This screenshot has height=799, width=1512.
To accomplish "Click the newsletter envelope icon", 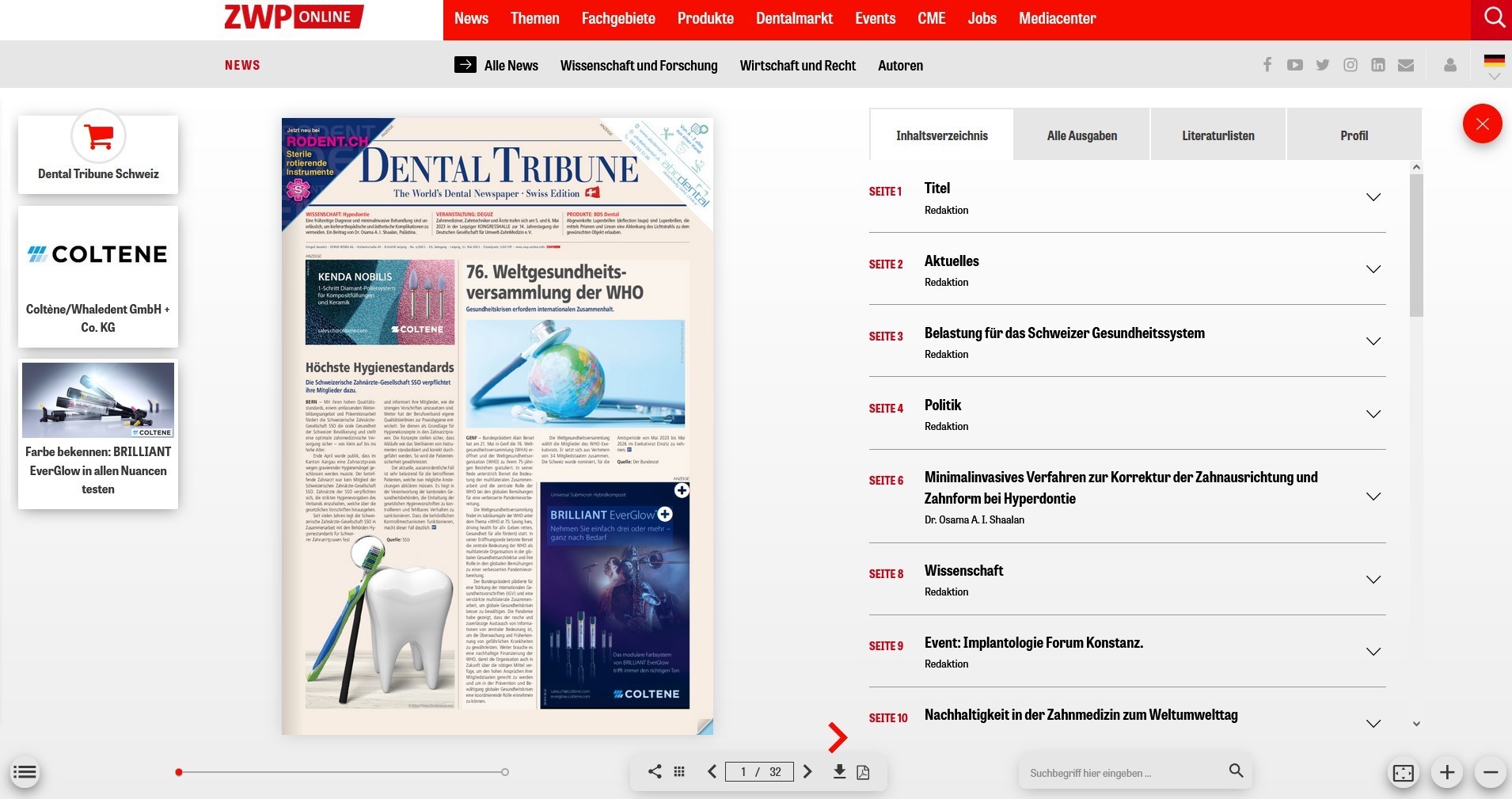I will tap(1406, 65).
